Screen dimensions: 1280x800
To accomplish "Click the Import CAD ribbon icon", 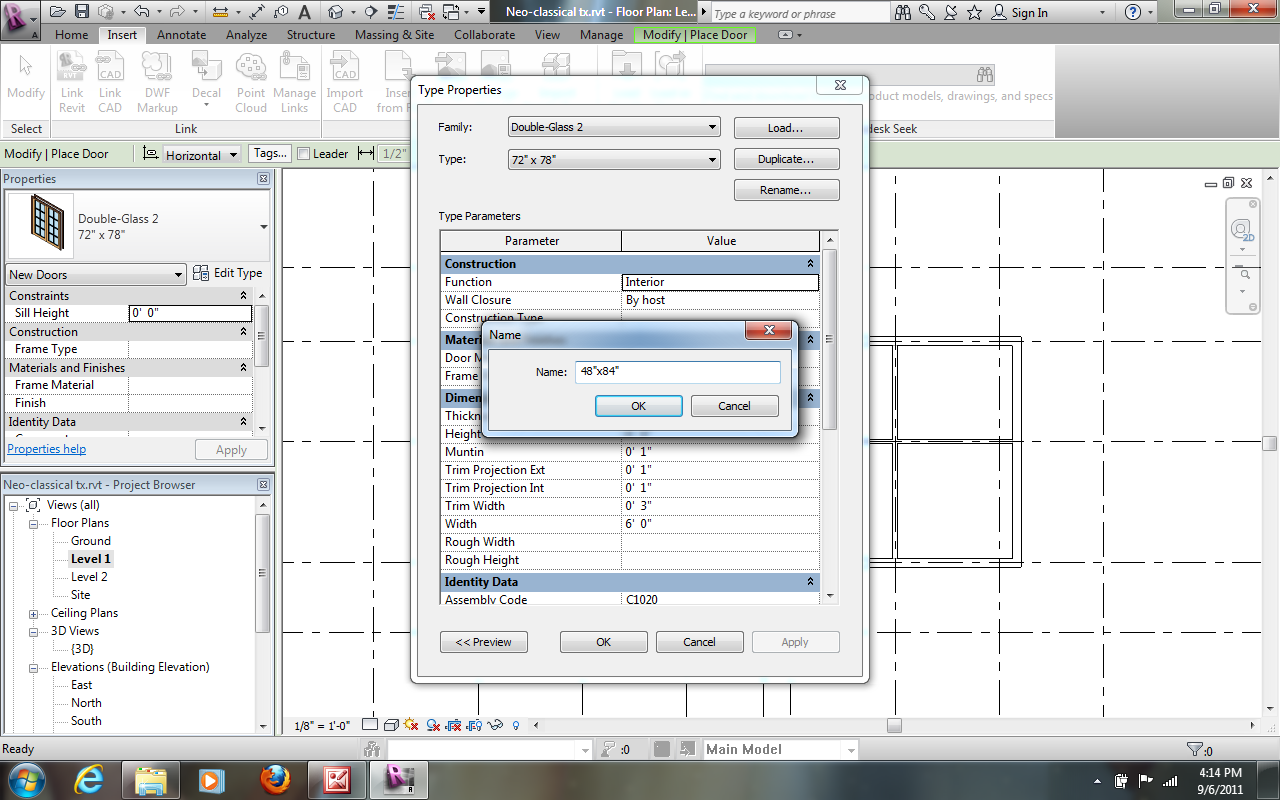I will (345, 83).
